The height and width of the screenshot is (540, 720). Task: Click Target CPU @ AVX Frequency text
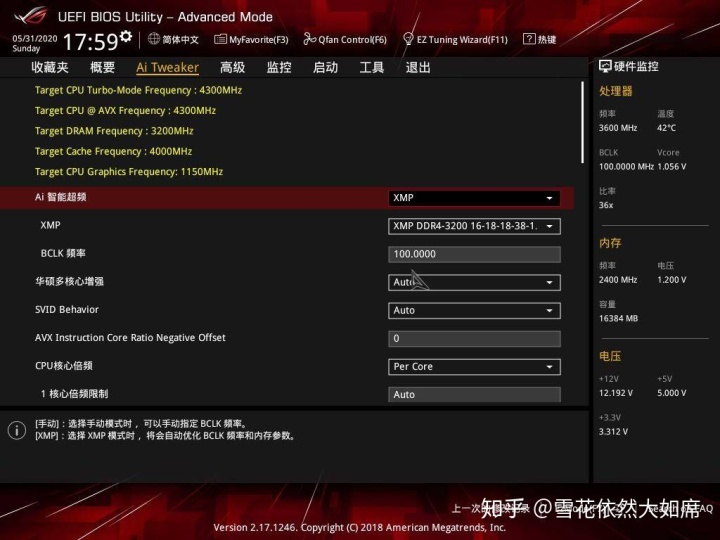pyautogui.click(x=125, y=111)
